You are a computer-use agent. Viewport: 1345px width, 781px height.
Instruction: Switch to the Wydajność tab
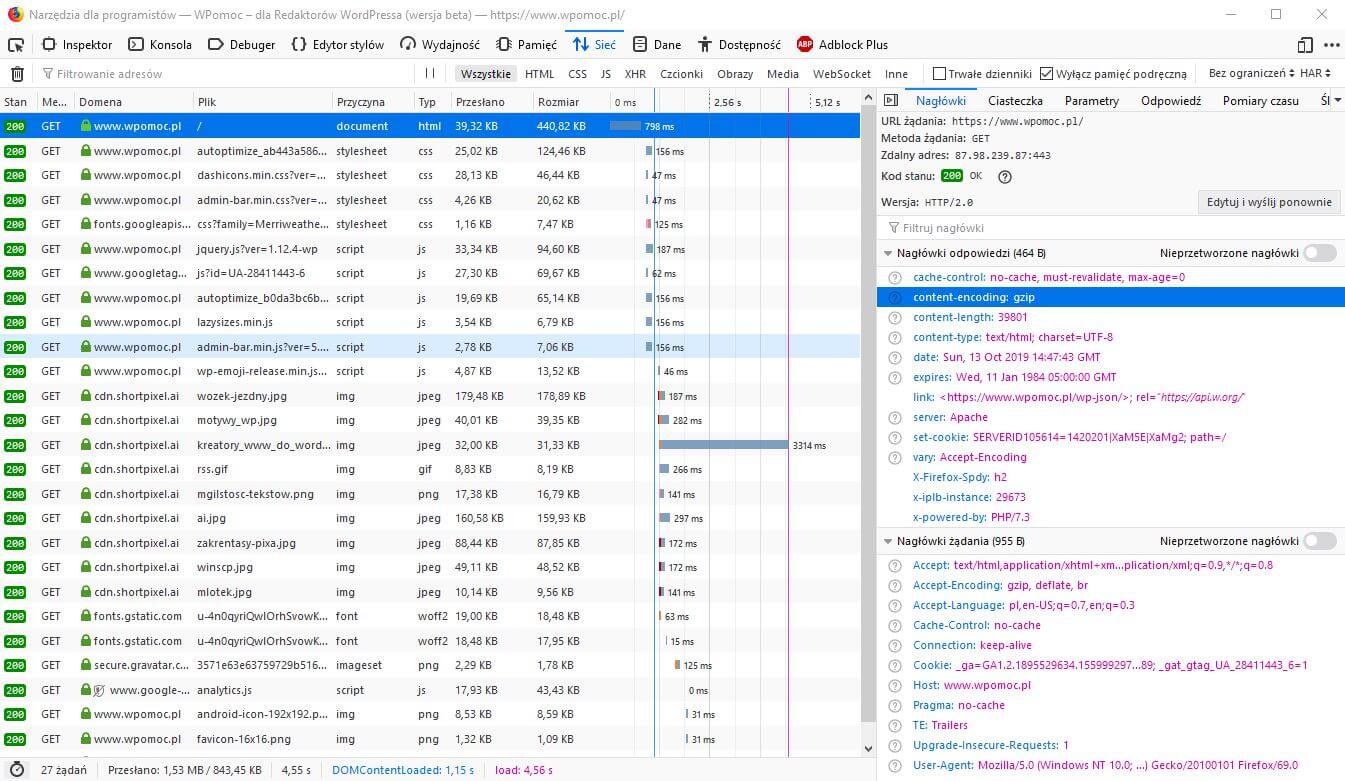pos(440,45)
